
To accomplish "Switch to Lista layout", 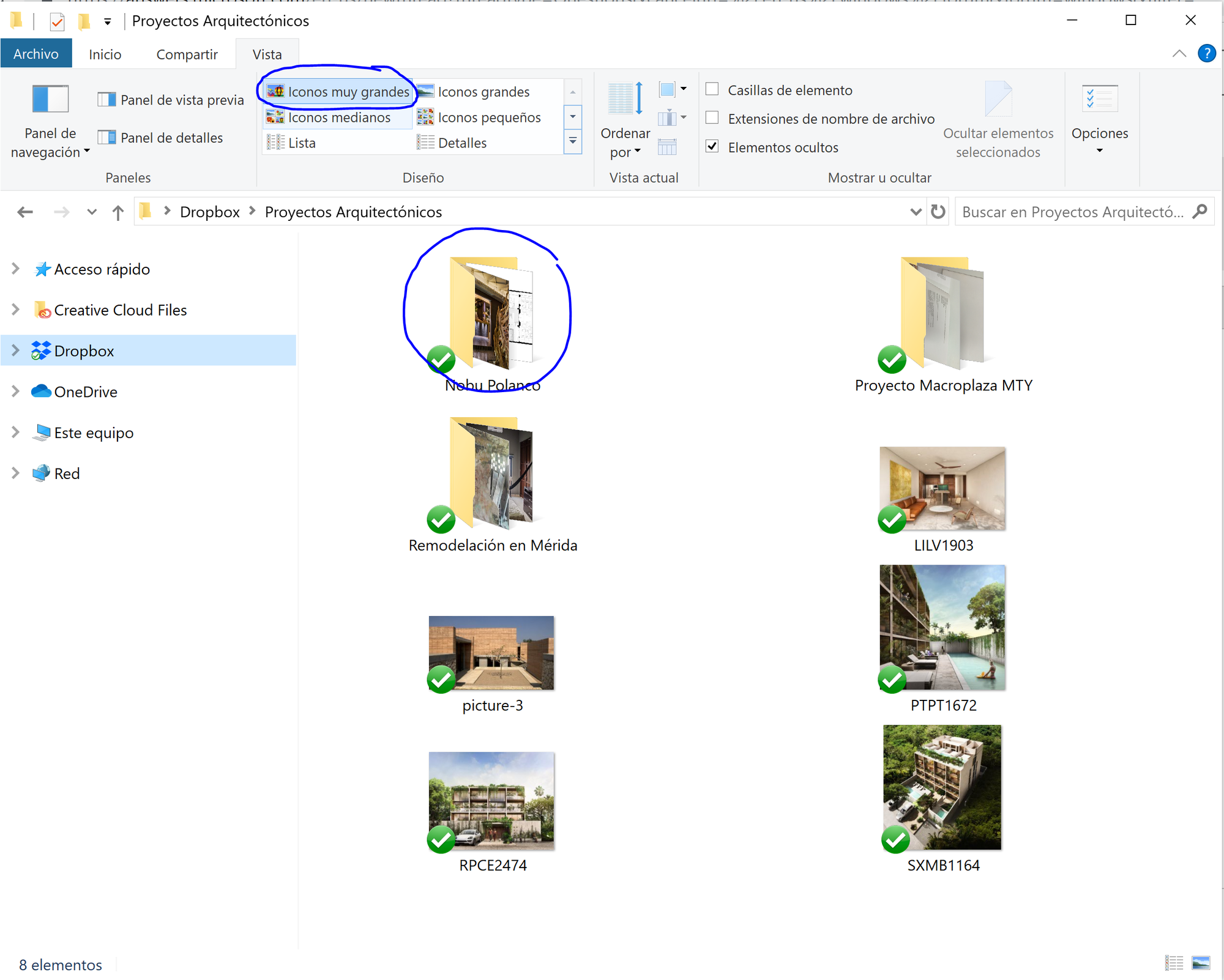I will (x=291, y=143).
